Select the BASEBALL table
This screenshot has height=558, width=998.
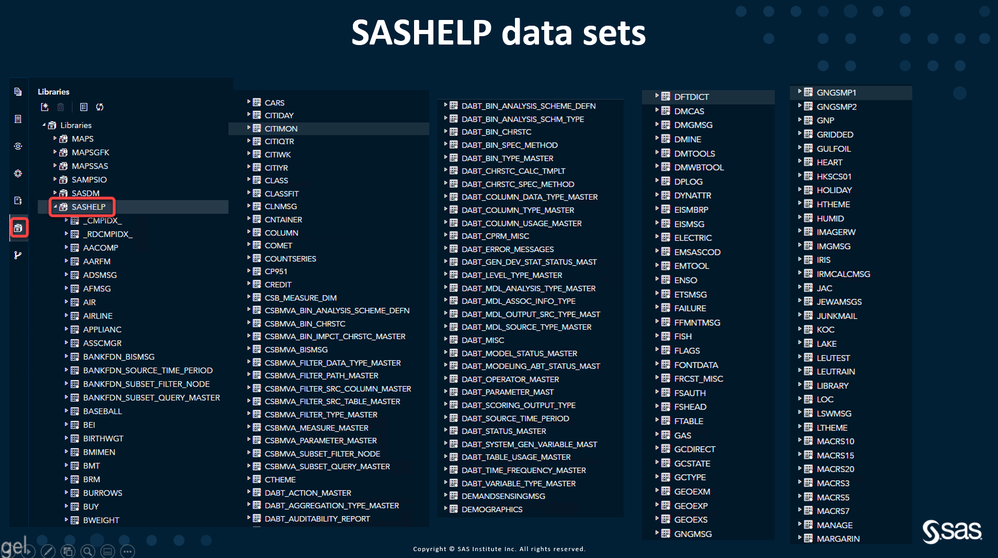point(102,411)
